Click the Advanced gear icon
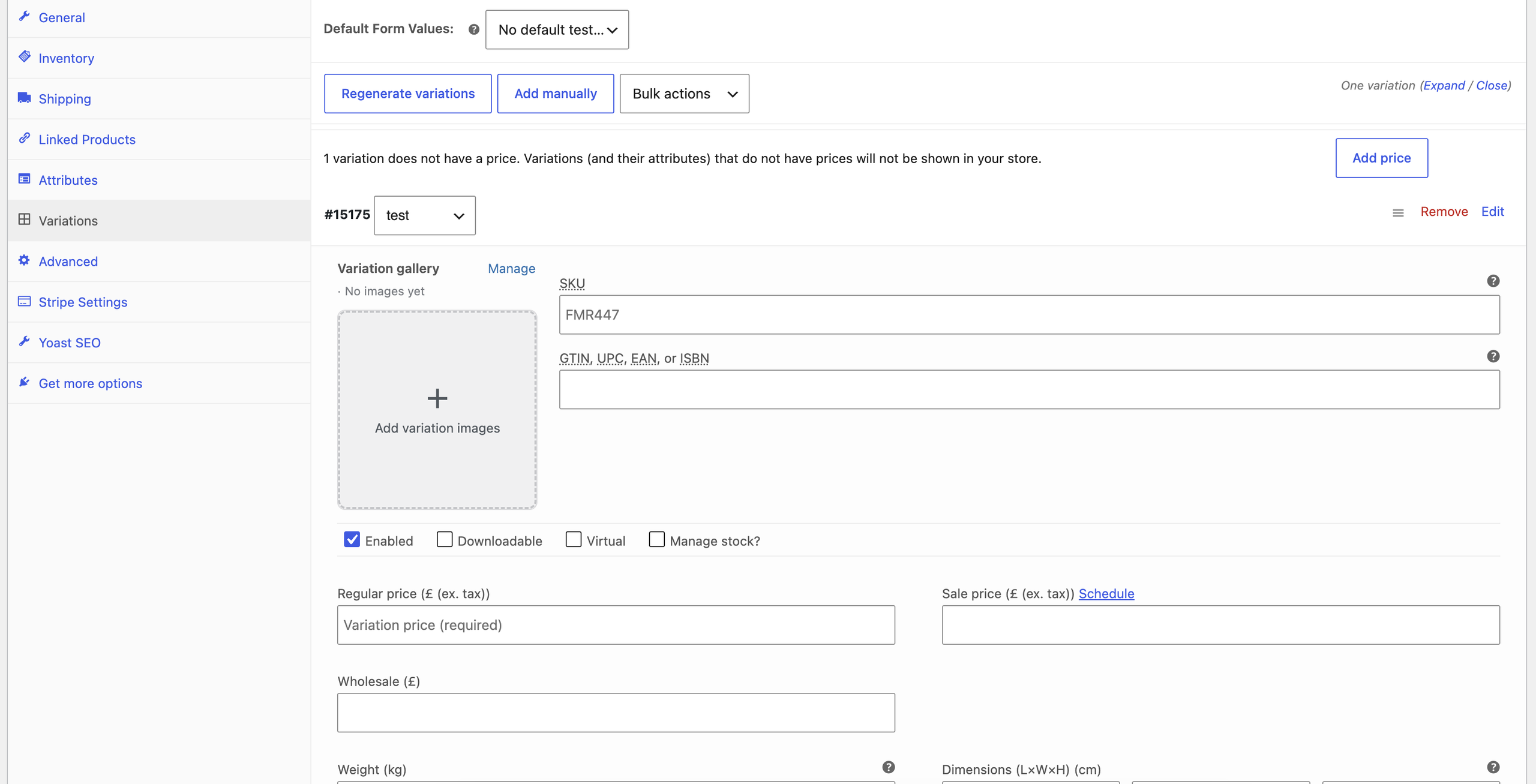The image size is (1536, 784). coord(24,260)
